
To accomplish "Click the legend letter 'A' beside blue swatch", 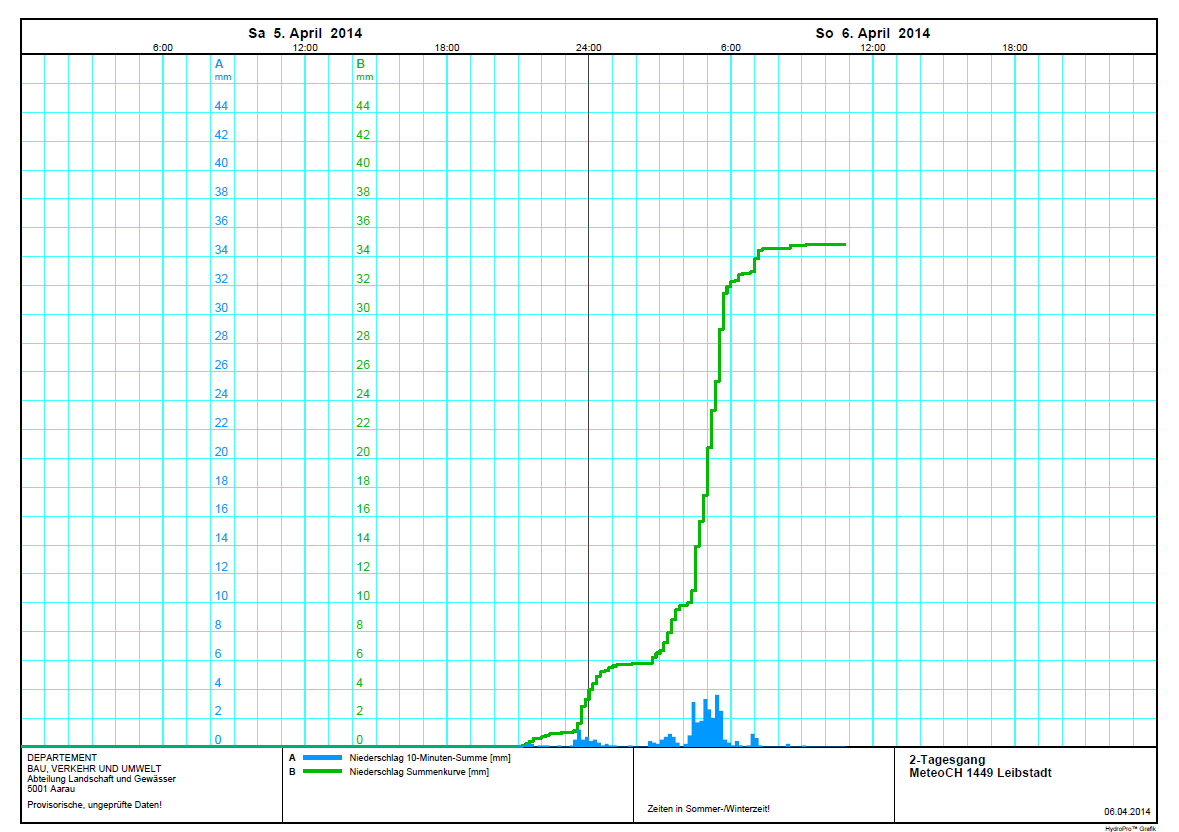I will [x=292, y=758].
